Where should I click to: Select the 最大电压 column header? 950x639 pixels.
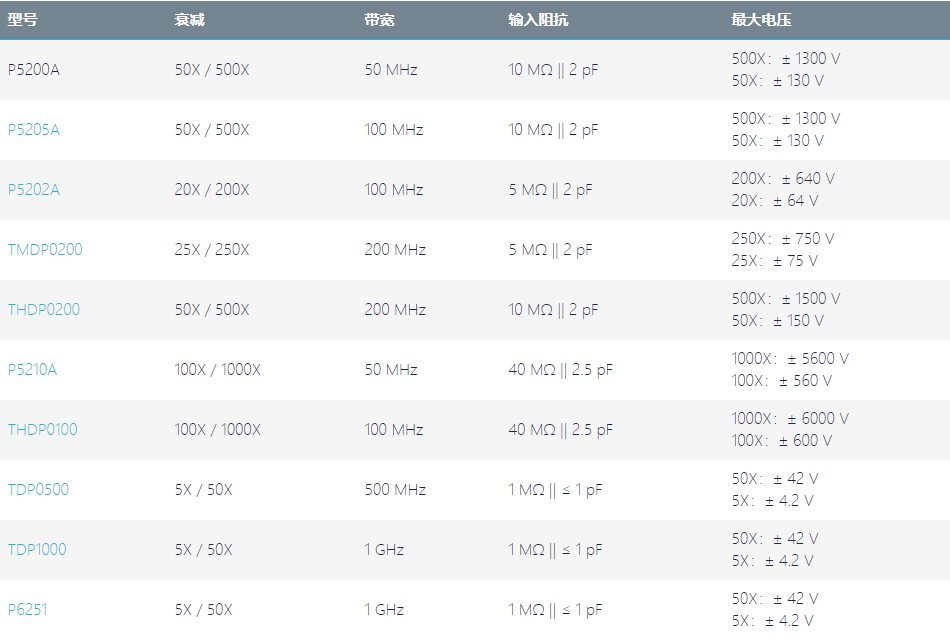click(x=762, y=20)
